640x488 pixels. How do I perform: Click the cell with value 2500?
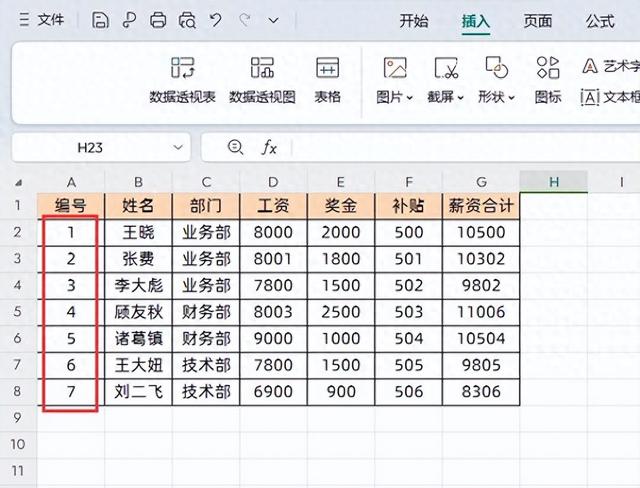[x=341, y=312]
